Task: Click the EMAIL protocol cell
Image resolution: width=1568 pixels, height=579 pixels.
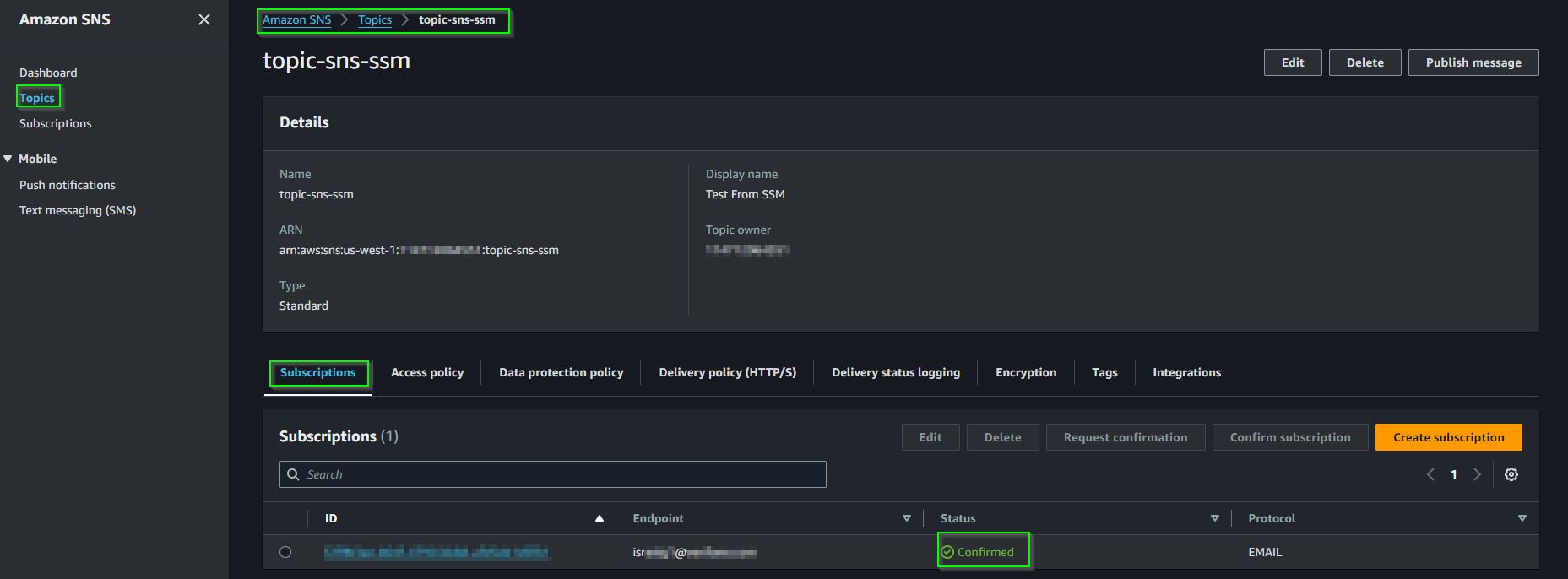Action: [x=1265, y=552]
